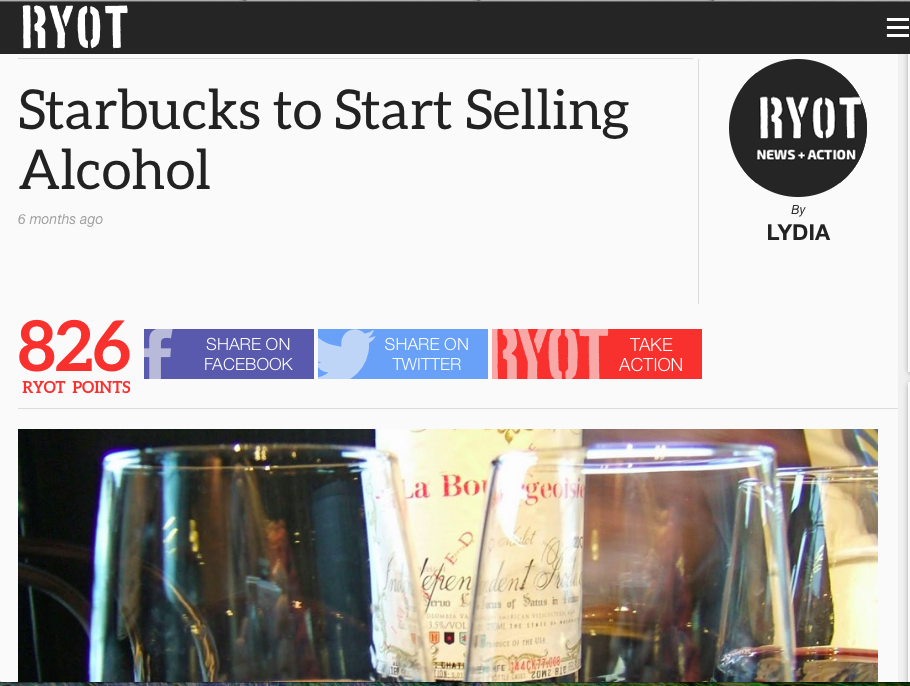Click 'NEWS + ACTION' text inside the round badge
Image resolution: width=910 pixels, height=686 pixels.
[806, 155]
